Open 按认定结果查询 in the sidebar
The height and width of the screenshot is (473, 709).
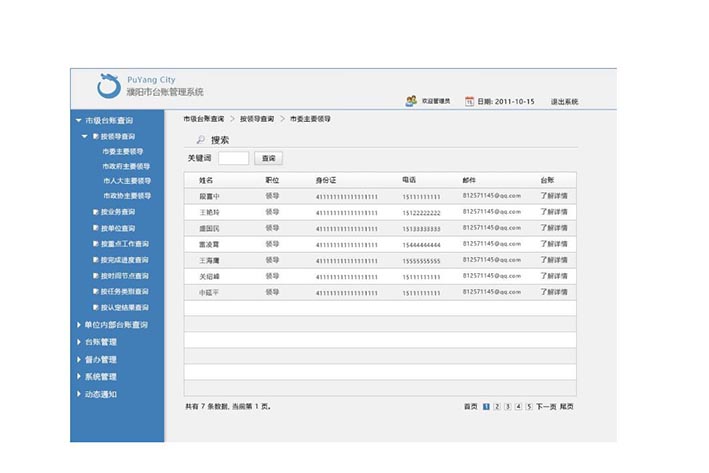pyautogui.click(x=124, y=307)
